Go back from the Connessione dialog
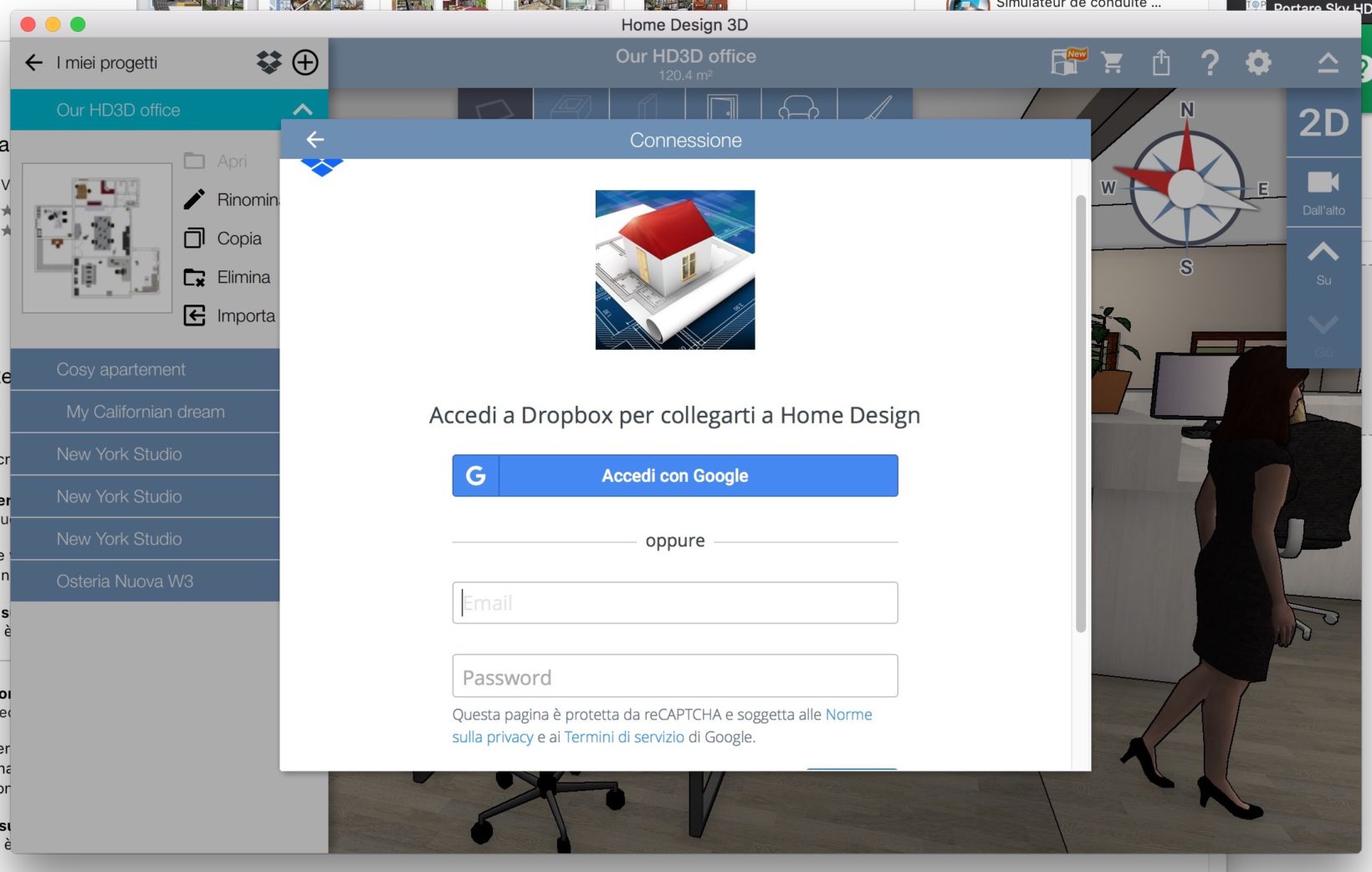This screenshot has width=1372, height=872. (x=315, y=140)
